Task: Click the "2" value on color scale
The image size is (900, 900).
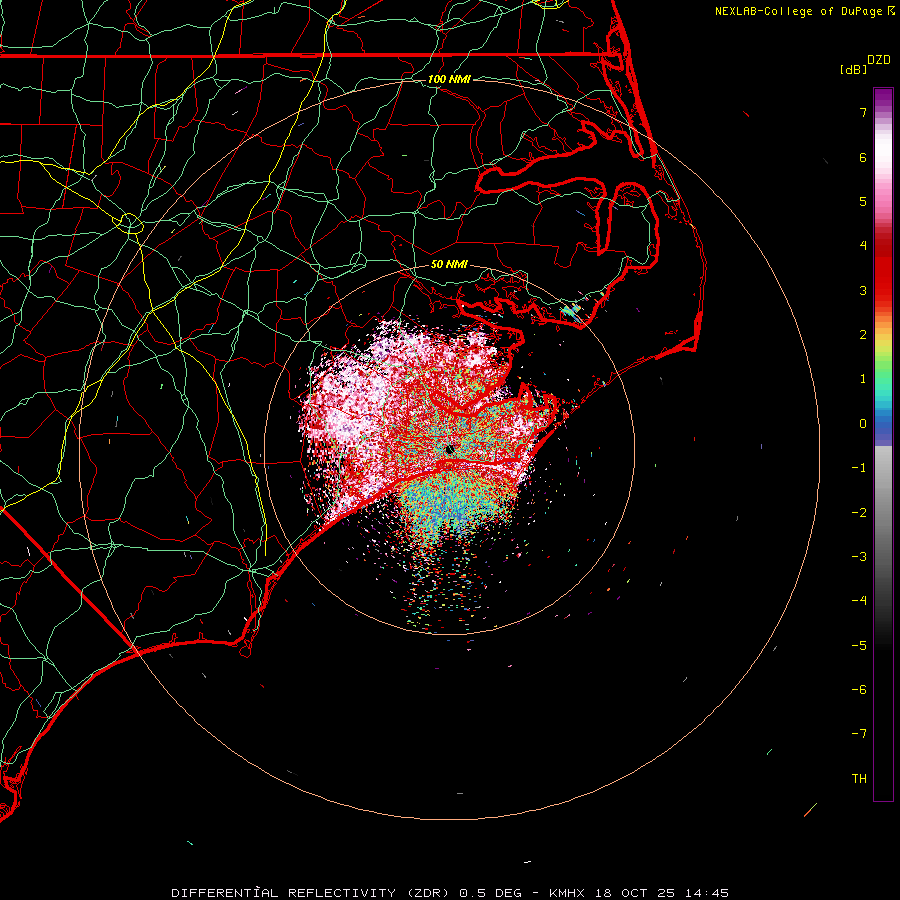Action: (x=863, y=335)
